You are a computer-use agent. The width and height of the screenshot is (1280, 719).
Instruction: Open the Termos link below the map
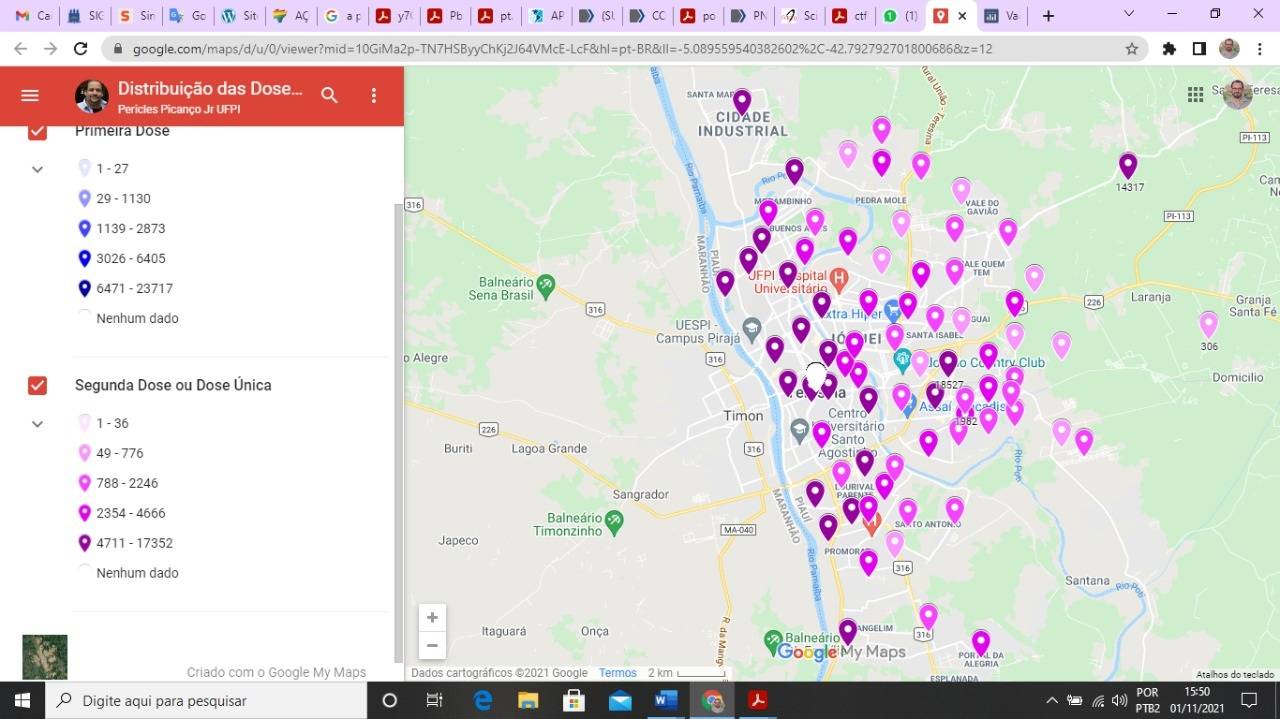pos(617,673)
